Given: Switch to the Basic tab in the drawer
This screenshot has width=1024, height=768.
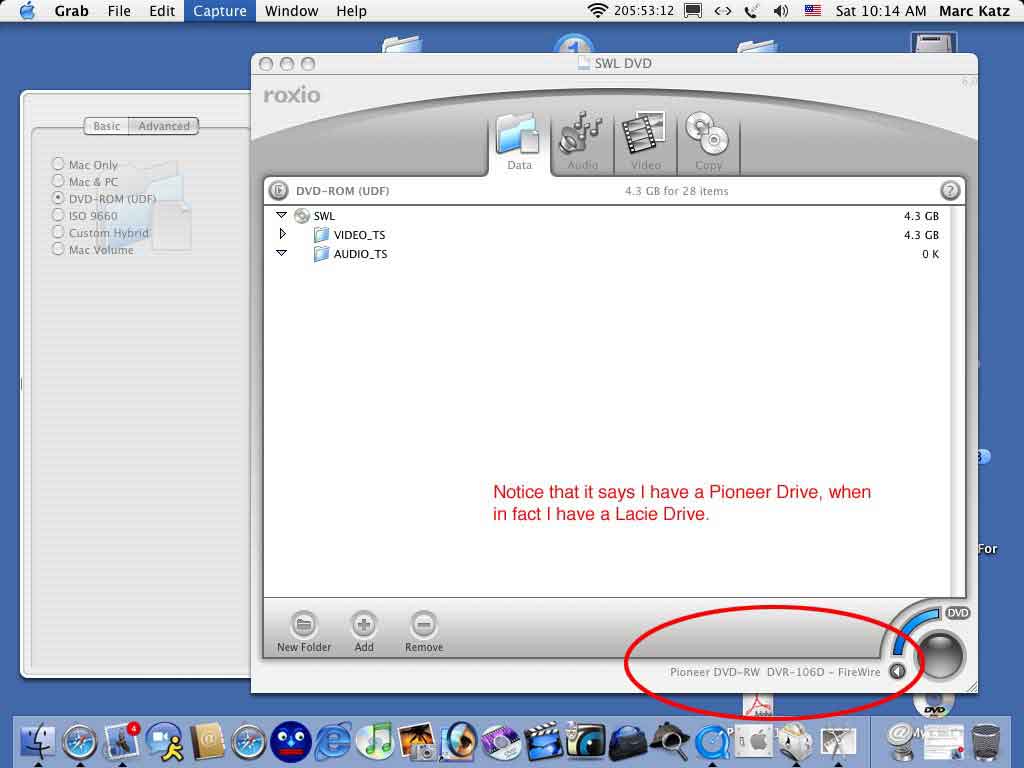Looking at the screenshot, I should click(x=106, y=126).
